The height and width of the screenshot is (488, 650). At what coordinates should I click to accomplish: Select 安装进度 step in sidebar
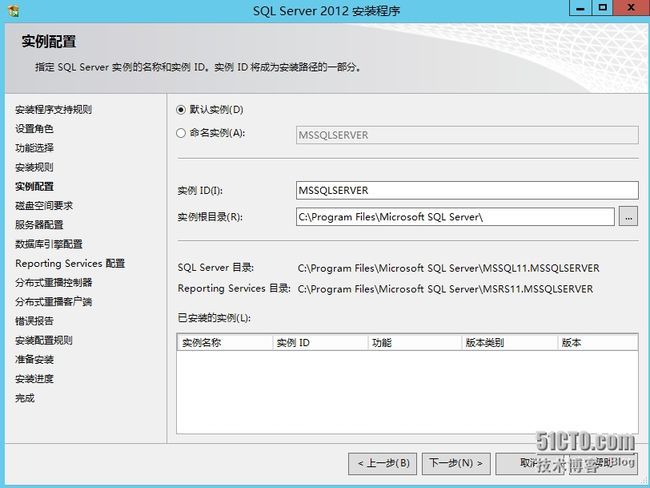pos(34,379)
